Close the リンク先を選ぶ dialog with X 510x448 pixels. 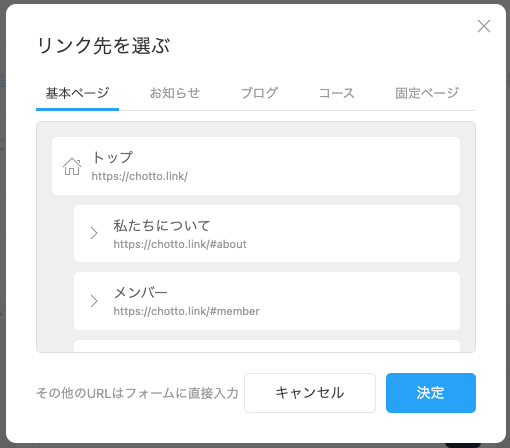tap(484, 26)
